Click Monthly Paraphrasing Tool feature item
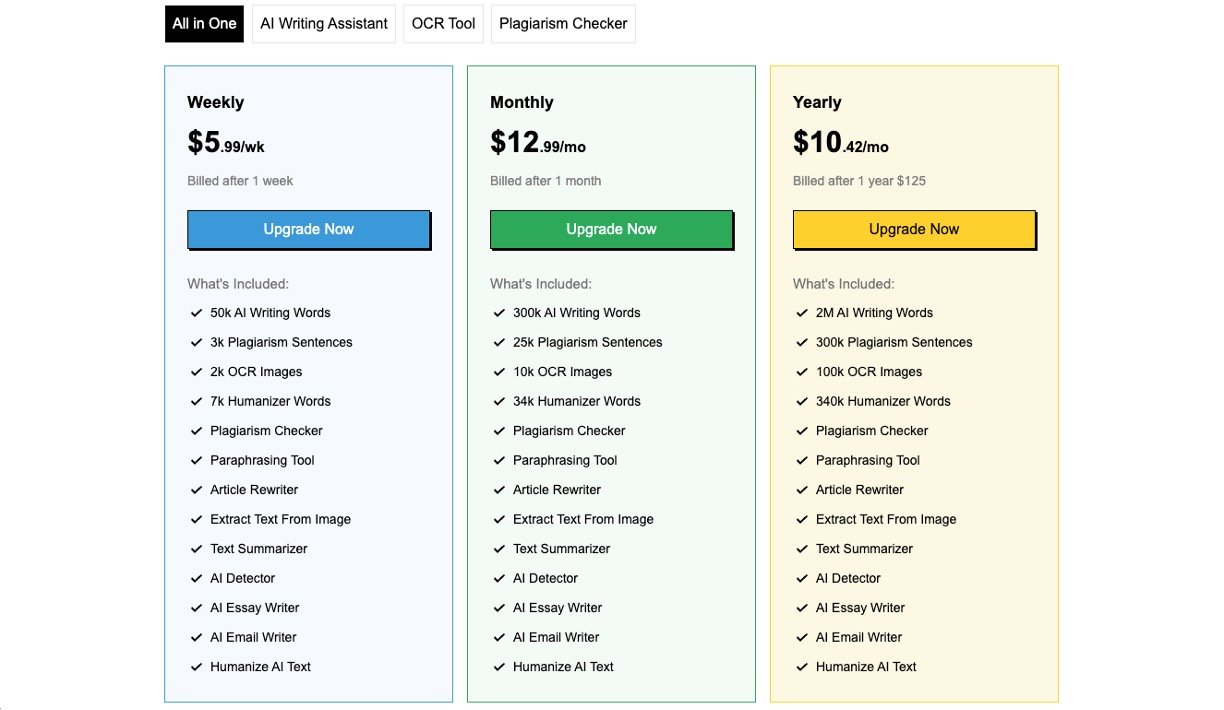 coord(565,460)
